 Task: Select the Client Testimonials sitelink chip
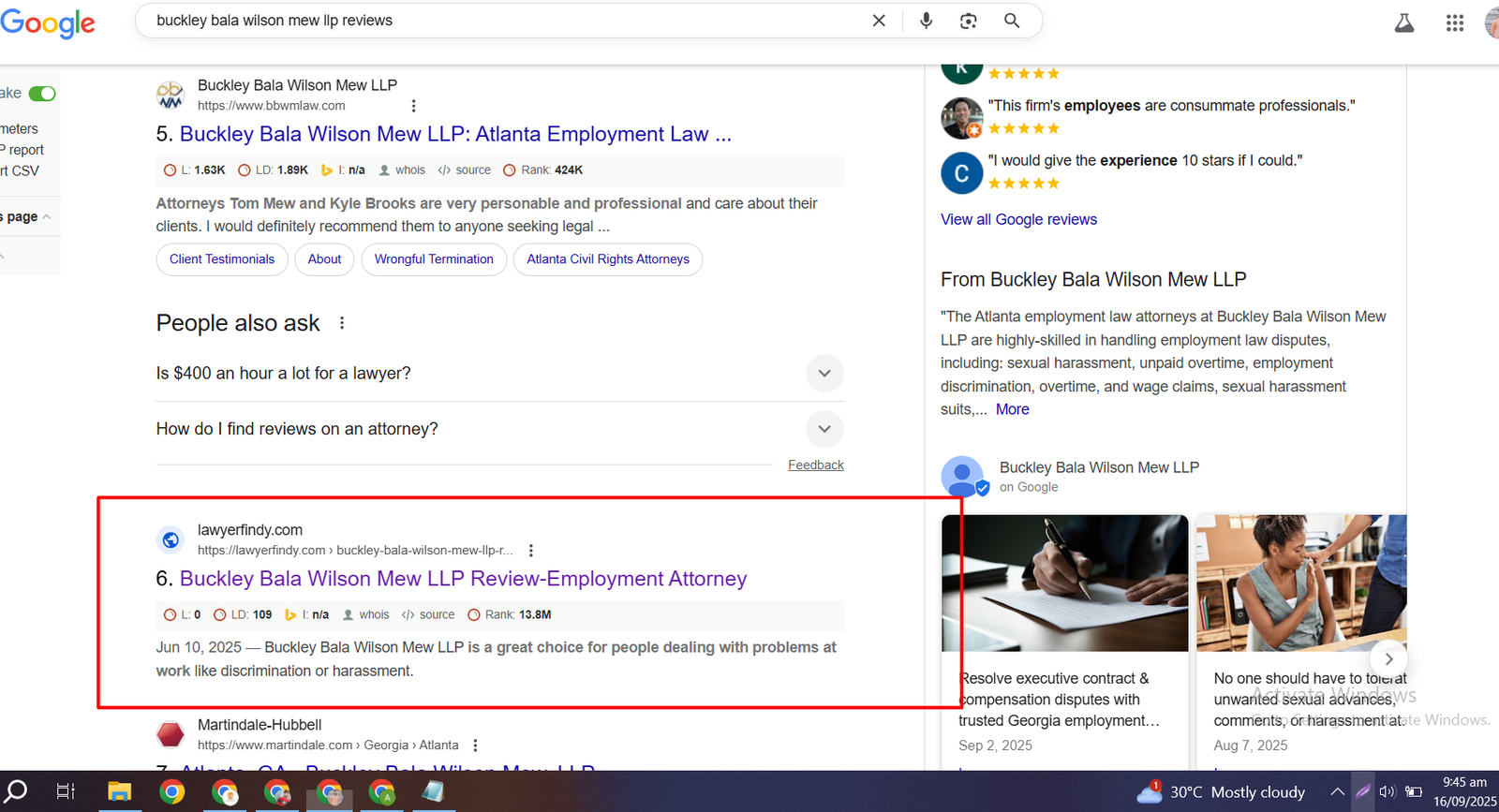[222, 259]
